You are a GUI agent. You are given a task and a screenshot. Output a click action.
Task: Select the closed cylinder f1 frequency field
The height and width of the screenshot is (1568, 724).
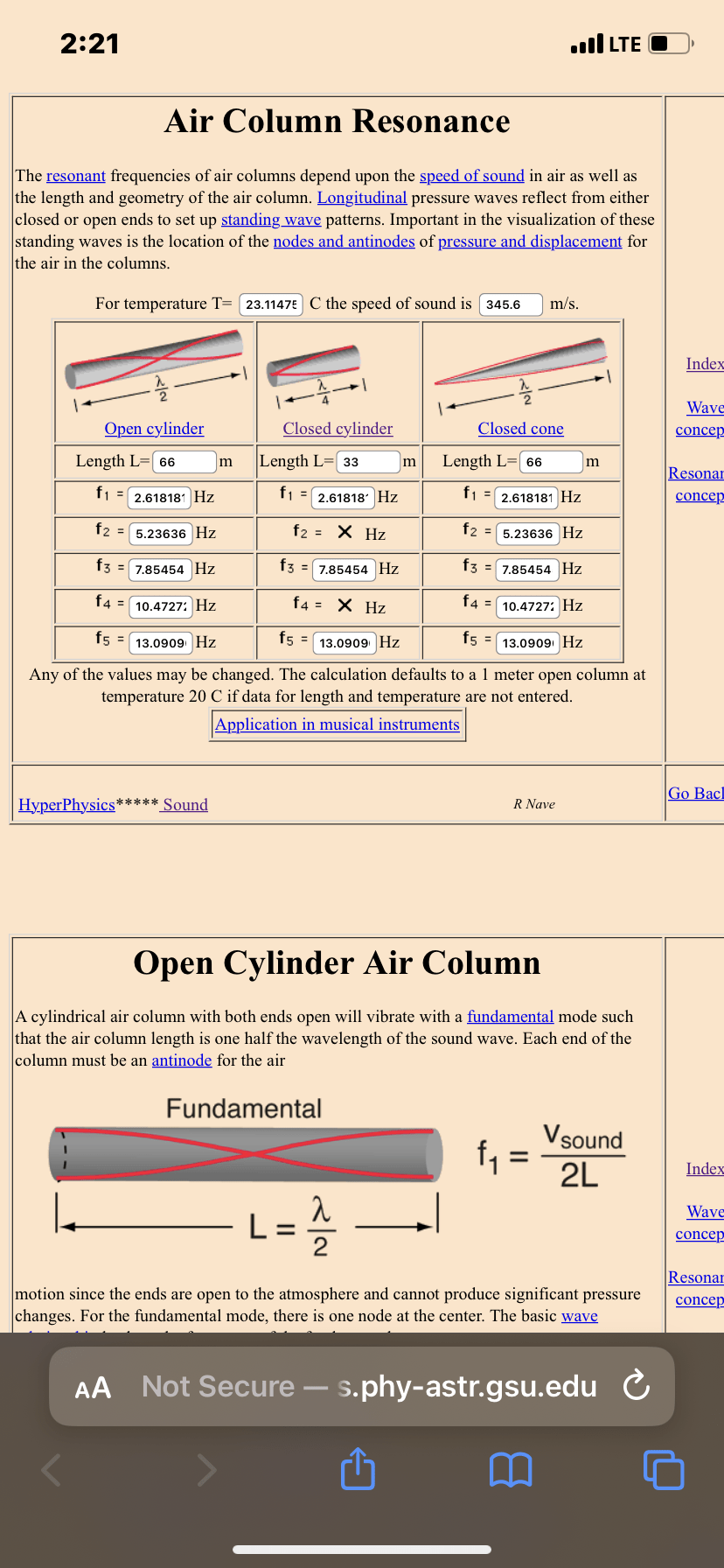pos(344,498)
